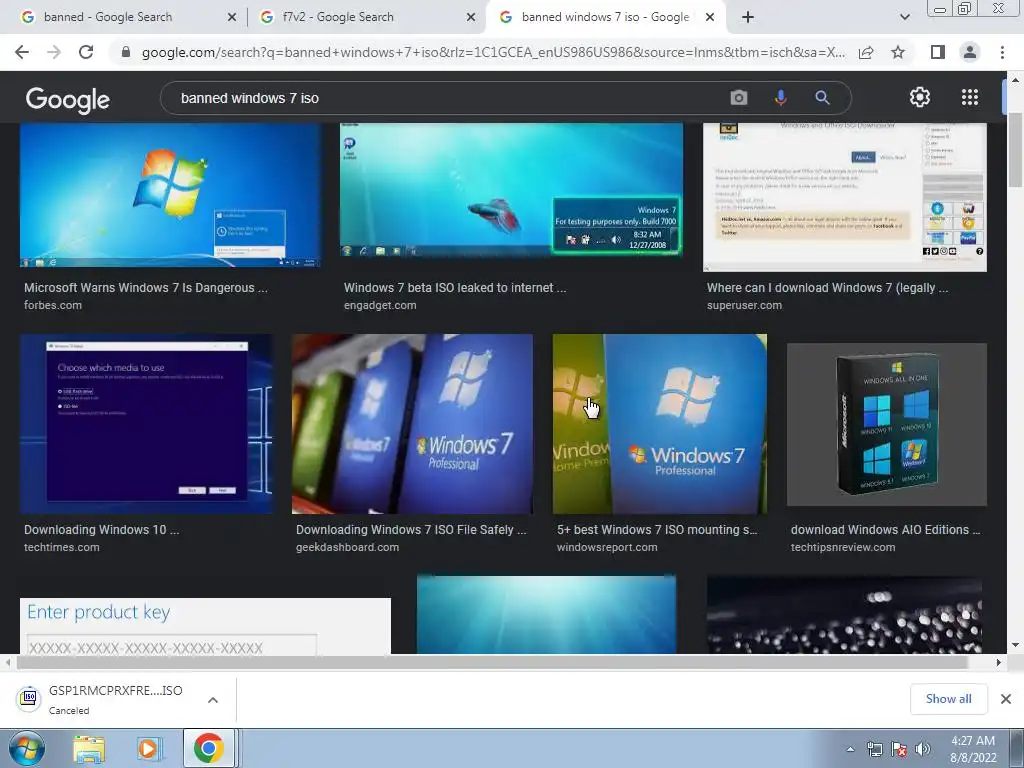Show hidden tray icons arrow

click(850, 749)
